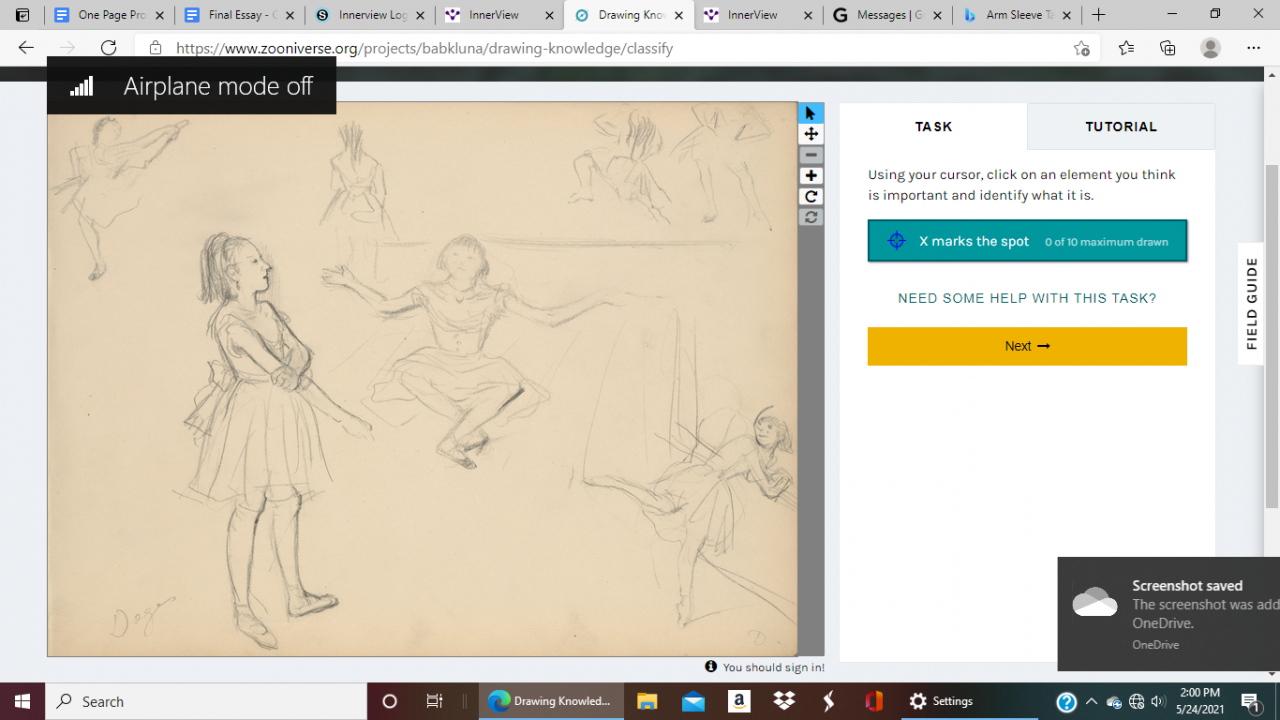The width and height of the screenshot is (1280, 720).
Task: Open the Screenshot saved OneDrive notification
Action: coord(1168,614)
